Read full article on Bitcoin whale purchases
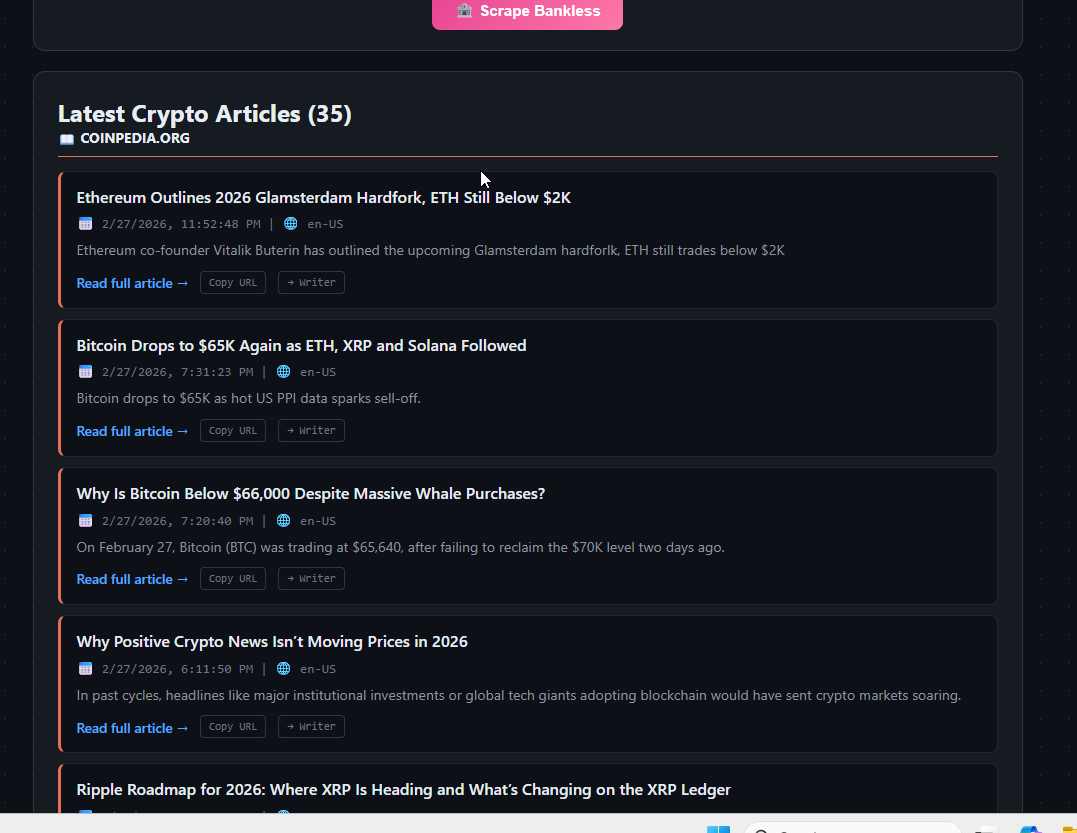Viewport: 1077px width, 833px height. point(132,579)
